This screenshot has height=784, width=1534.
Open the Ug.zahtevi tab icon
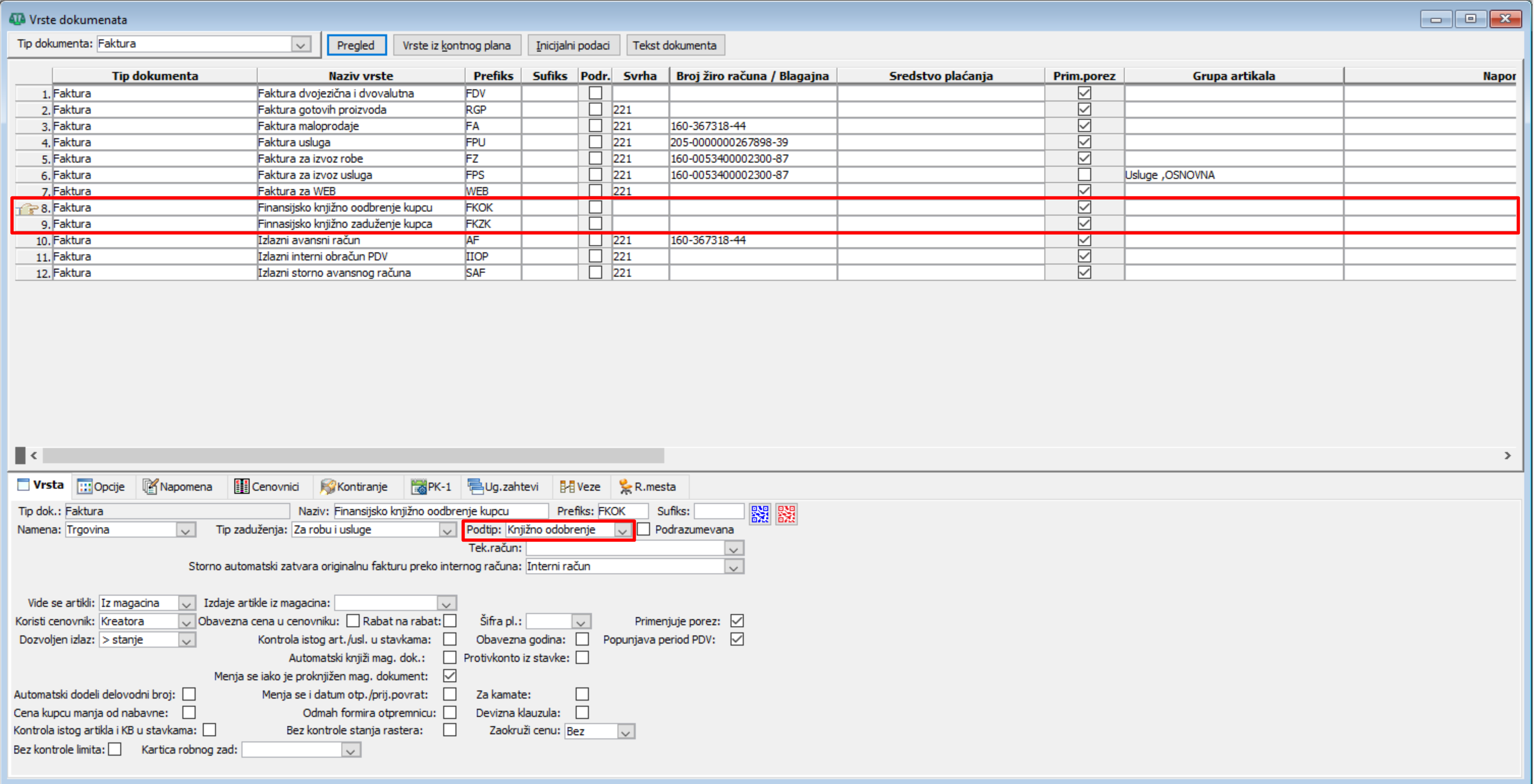tap(475, 487)
